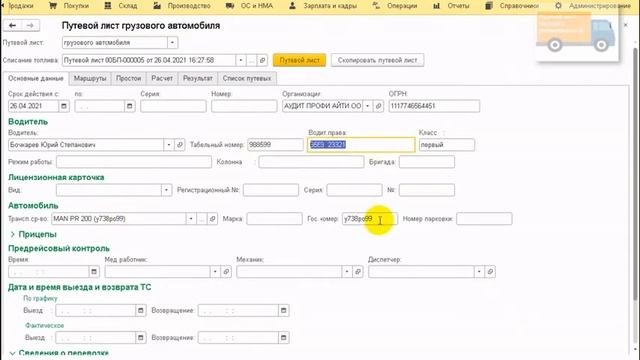The height and width of the screenshot is (360, 640).
Task: Close the form with X button
Action: (625, 25)
